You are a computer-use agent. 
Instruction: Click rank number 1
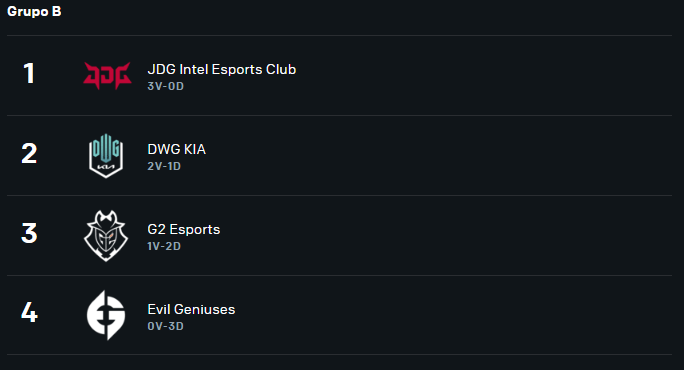click(29, 73)
